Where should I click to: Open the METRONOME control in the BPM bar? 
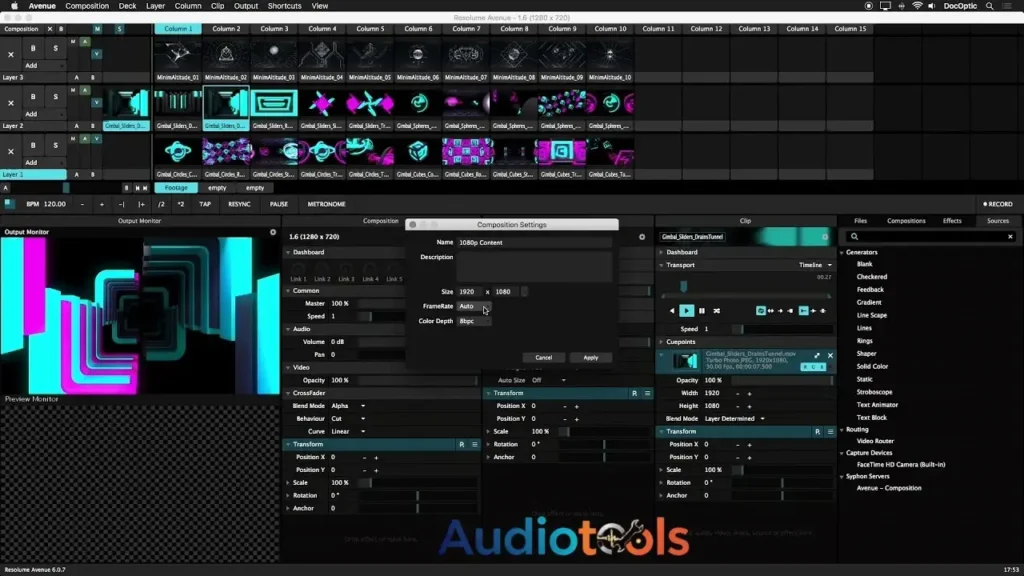[328, 205]
